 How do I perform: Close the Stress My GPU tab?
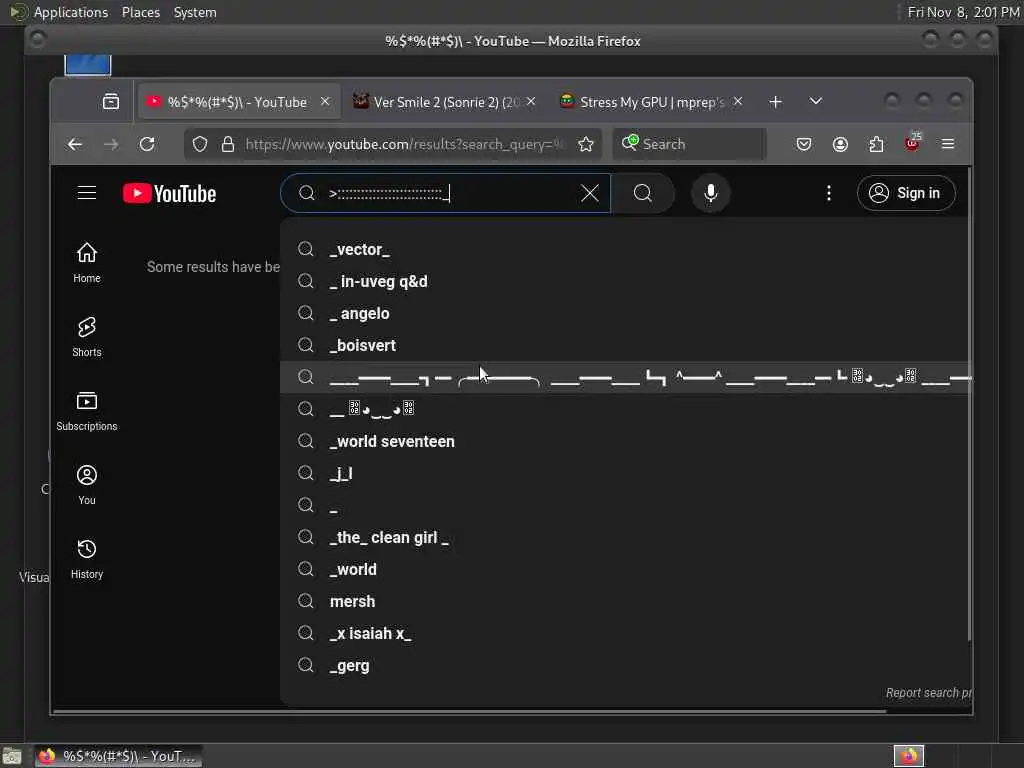[737, 102]
